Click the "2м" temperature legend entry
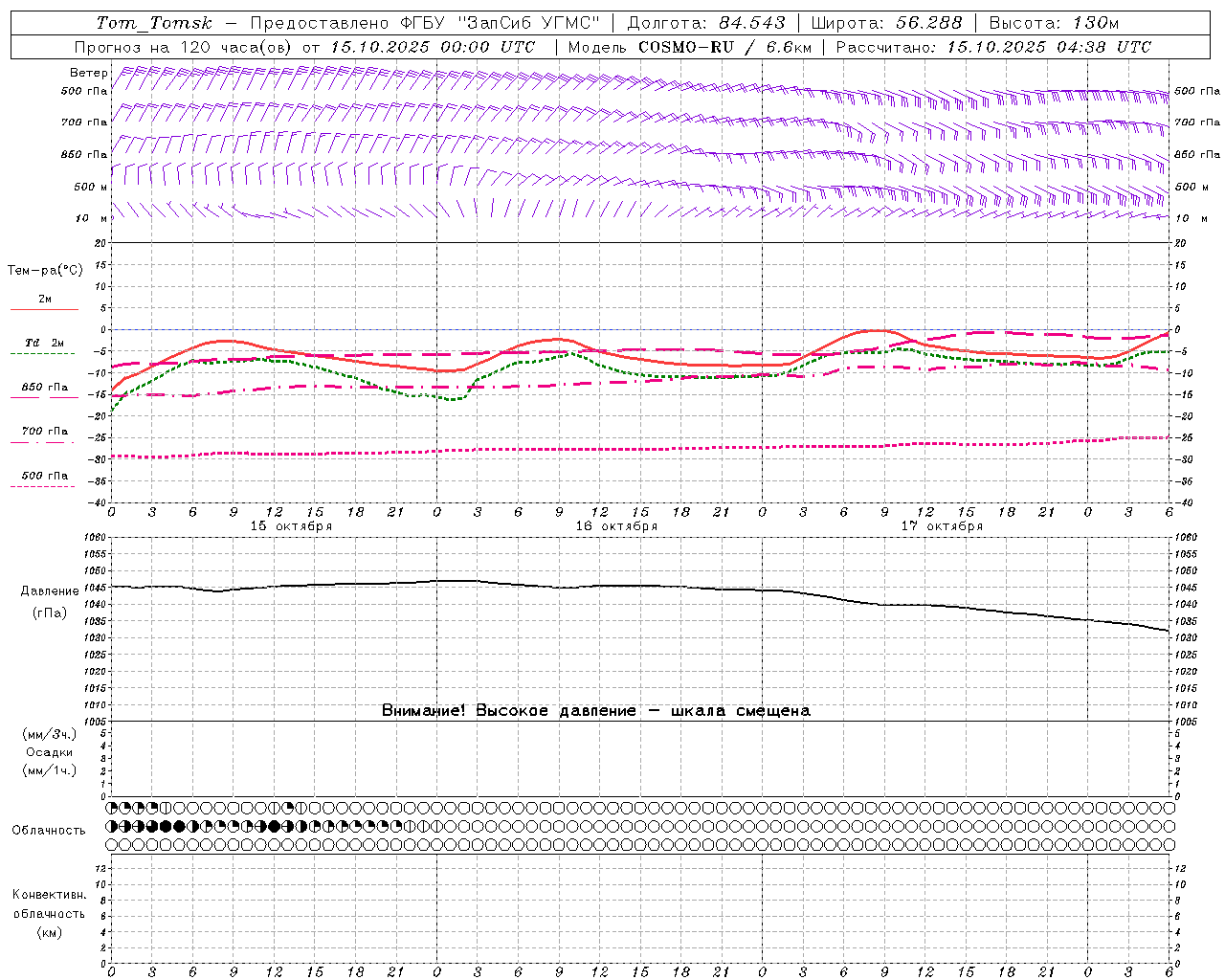 [x=45, y=300]
